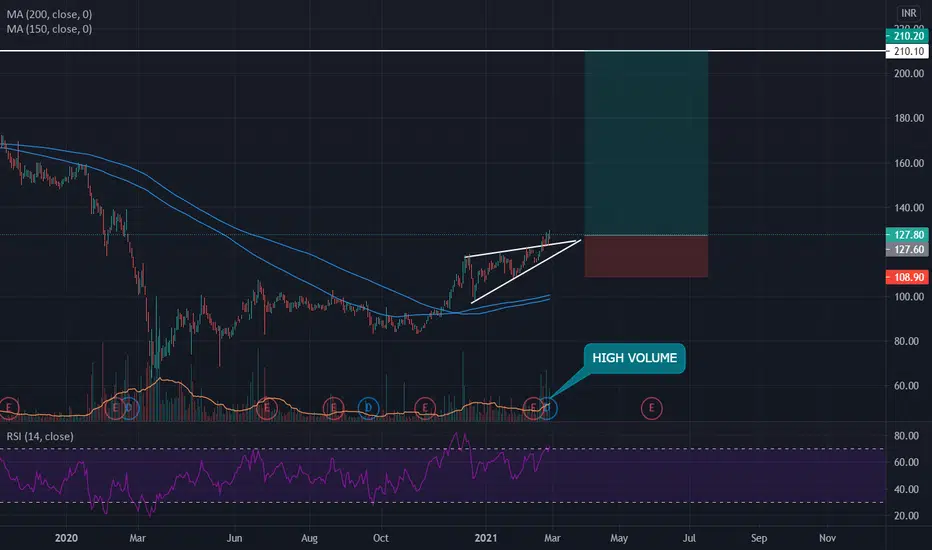Screen dimensions: 932x550
Task: Click the dividend D marker near late February 2021
Action: tap(547, 408)
